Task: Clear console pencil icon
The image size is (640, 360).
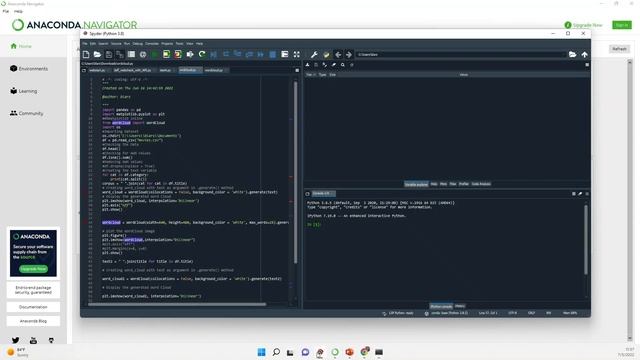Action: click(580, 193)
